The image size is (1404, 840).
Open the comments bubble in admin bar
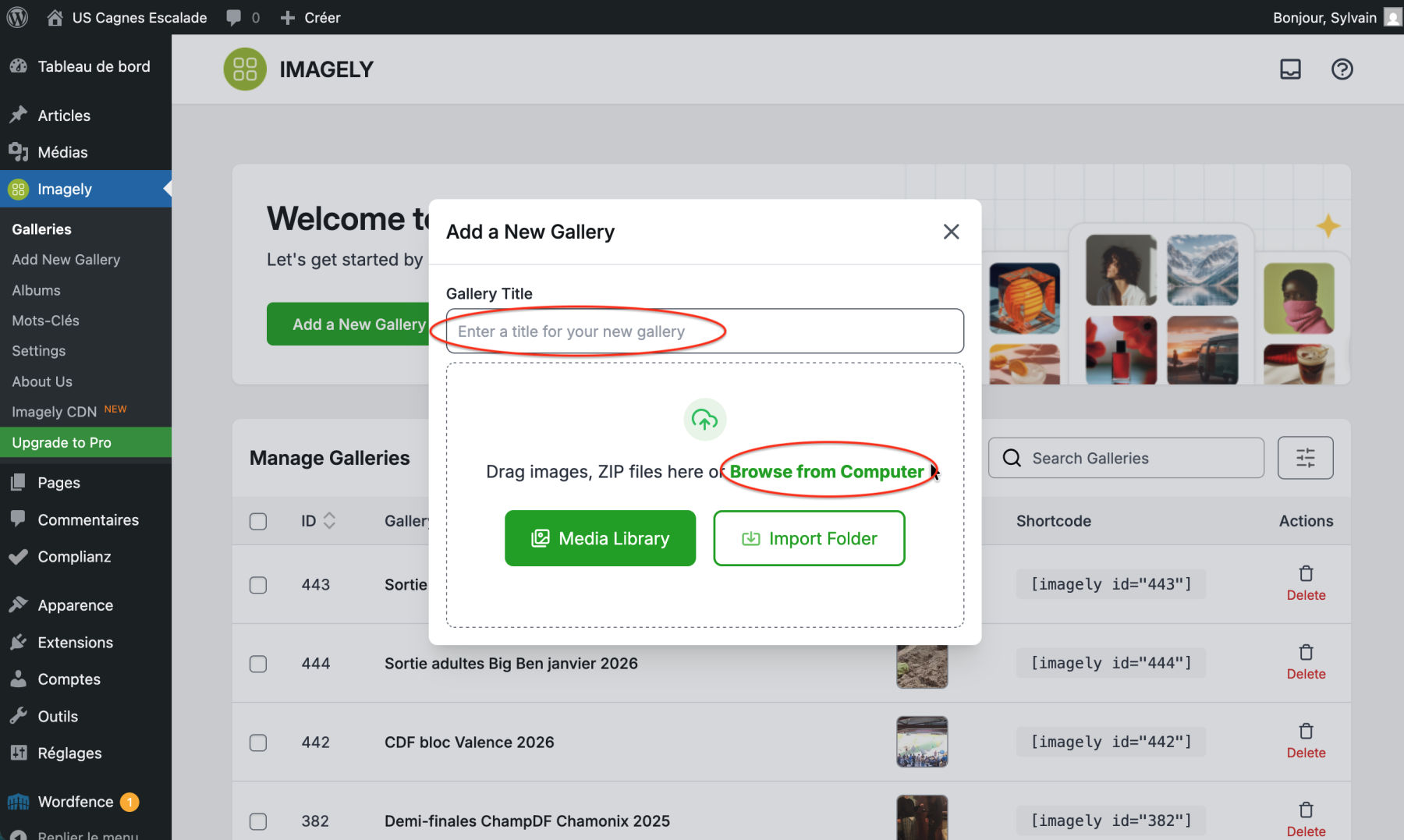coord(243,17)
